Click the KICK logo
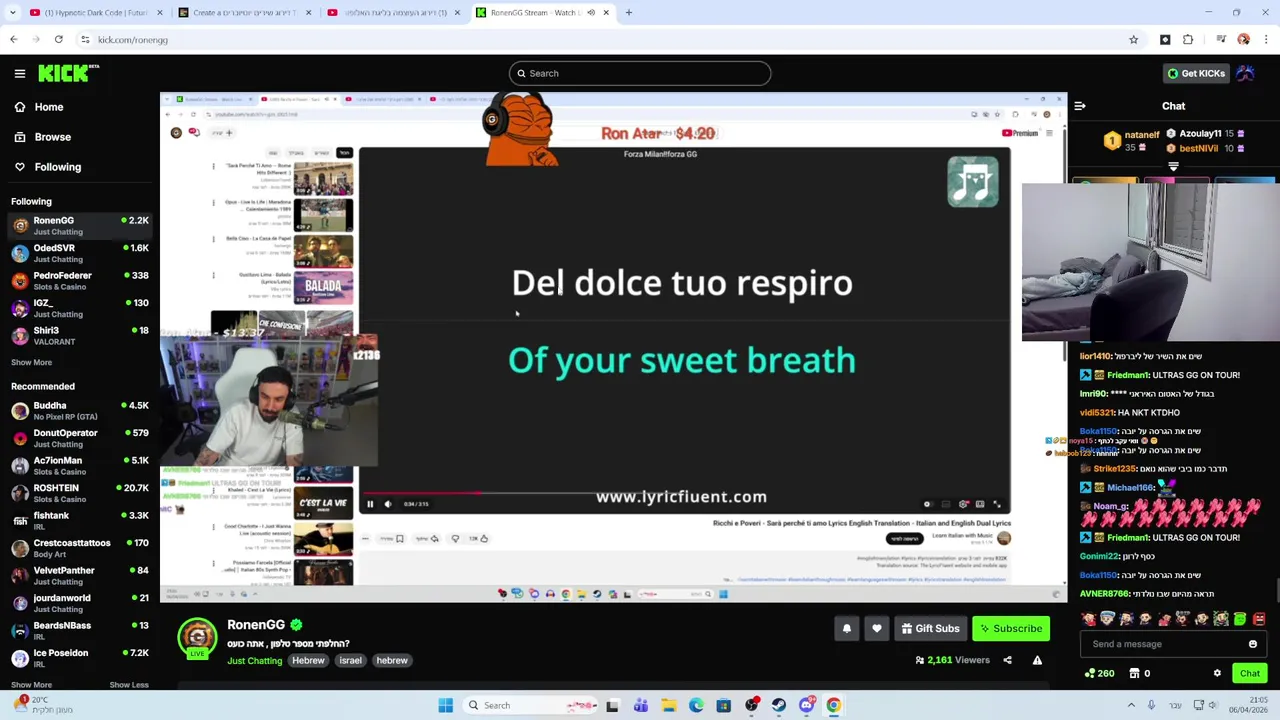Image resolution: width=1280 pixels, height=720 pixels. coord(68,73)
